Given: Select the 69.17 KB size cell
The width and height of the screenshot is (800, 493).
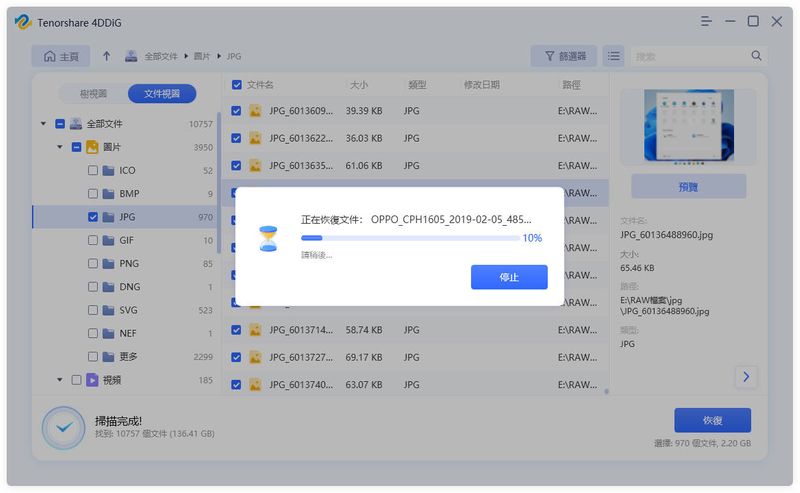Looking at the screenshot, I should (364, 357).
